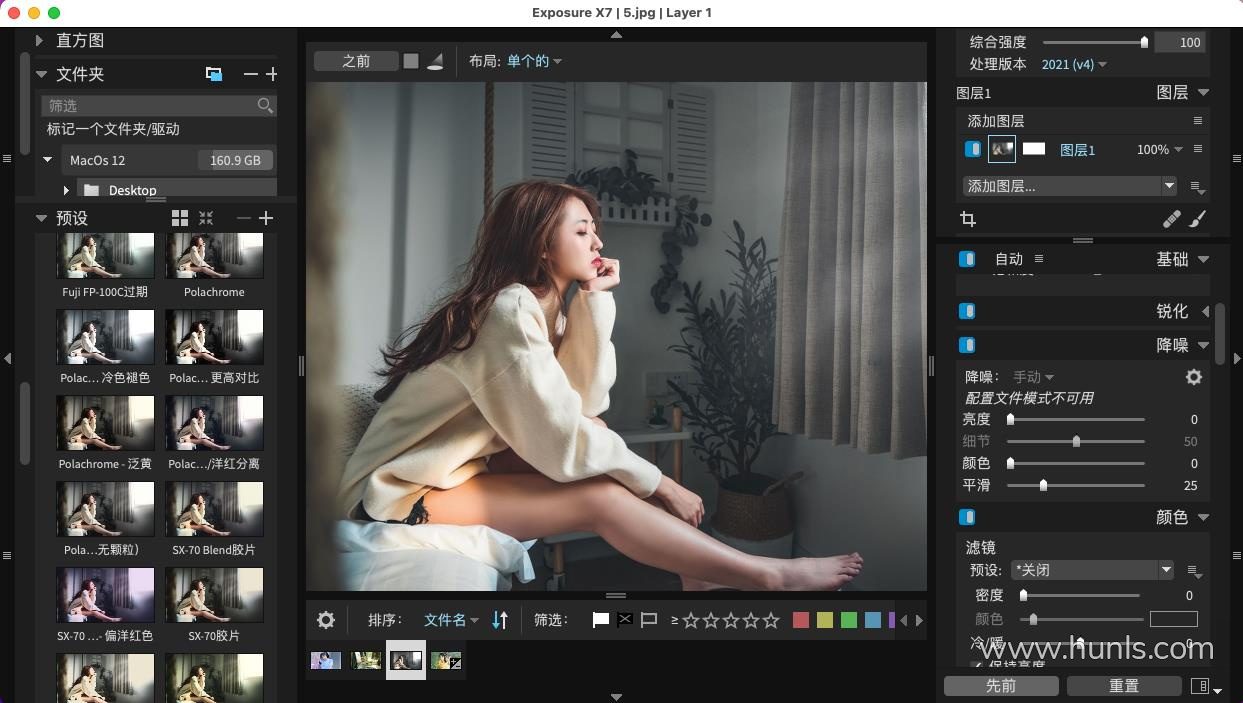Click the folder sync icon
This screenshot has width=1243, height=703.
[214, 74]
